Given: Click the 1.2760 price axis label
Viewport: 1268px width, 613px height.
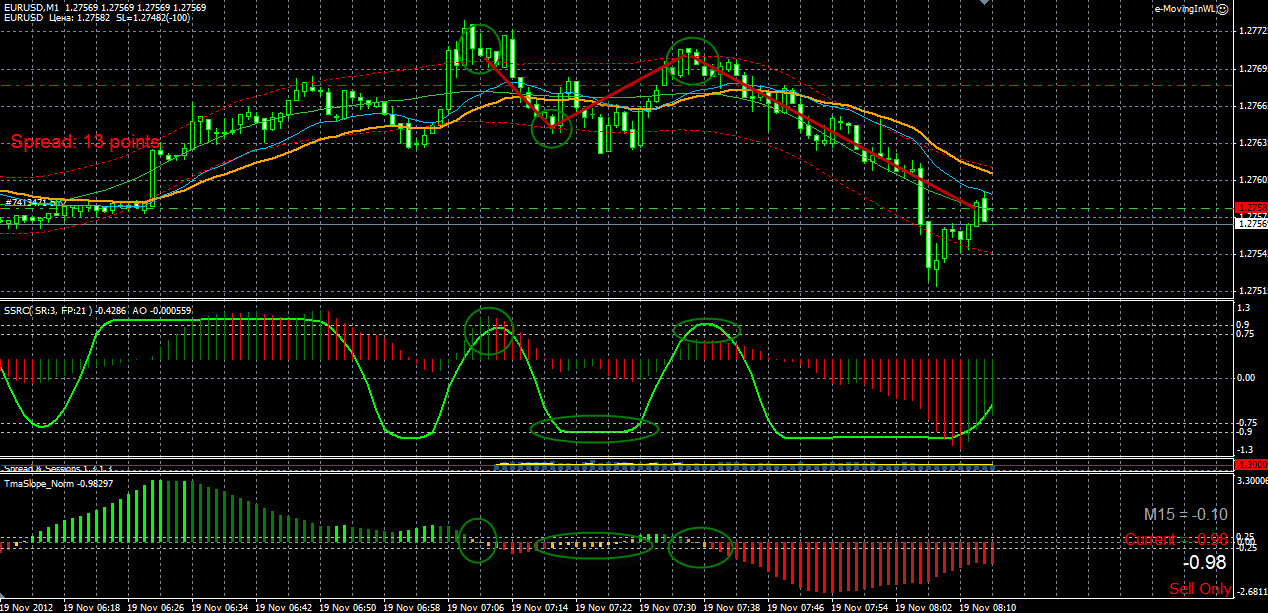Looking at the screenshot, I should [x=1253, y=180].
